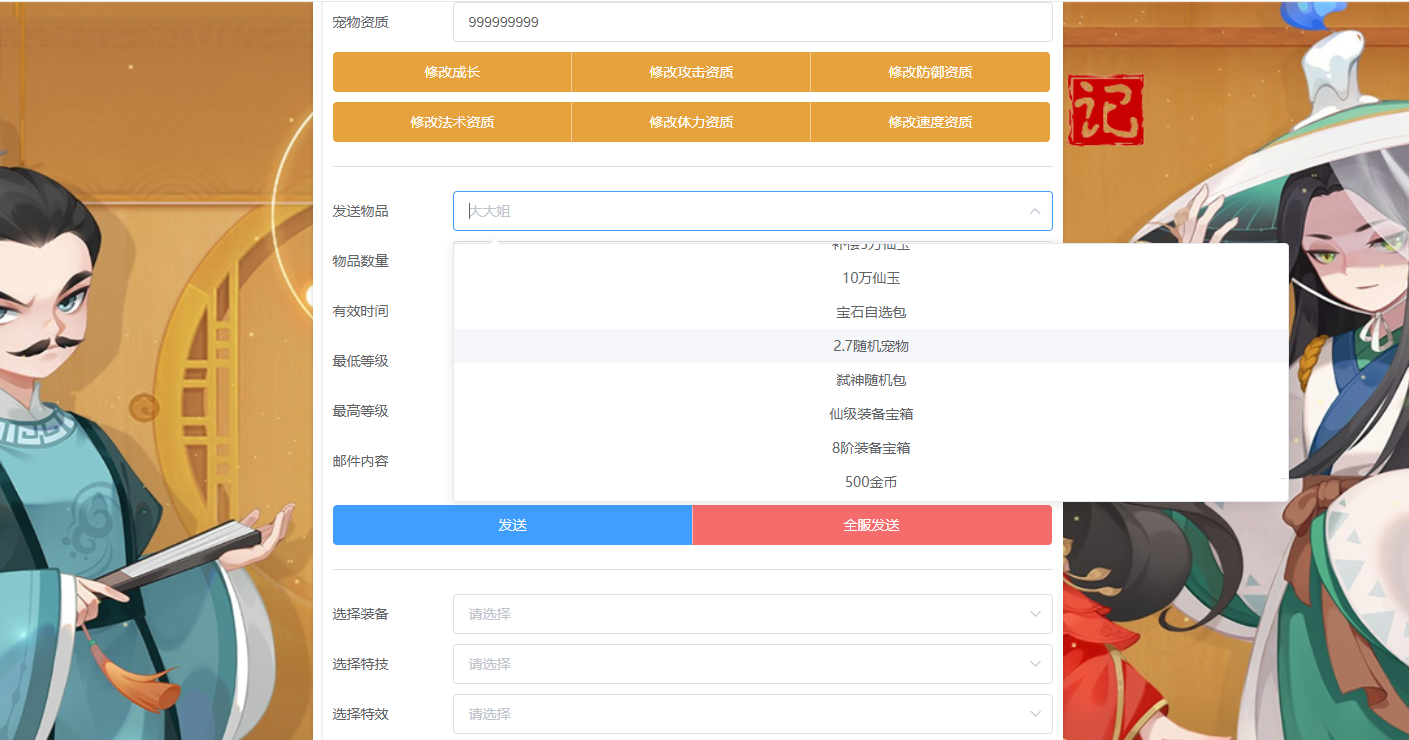Select the 500金币 option

871,482
